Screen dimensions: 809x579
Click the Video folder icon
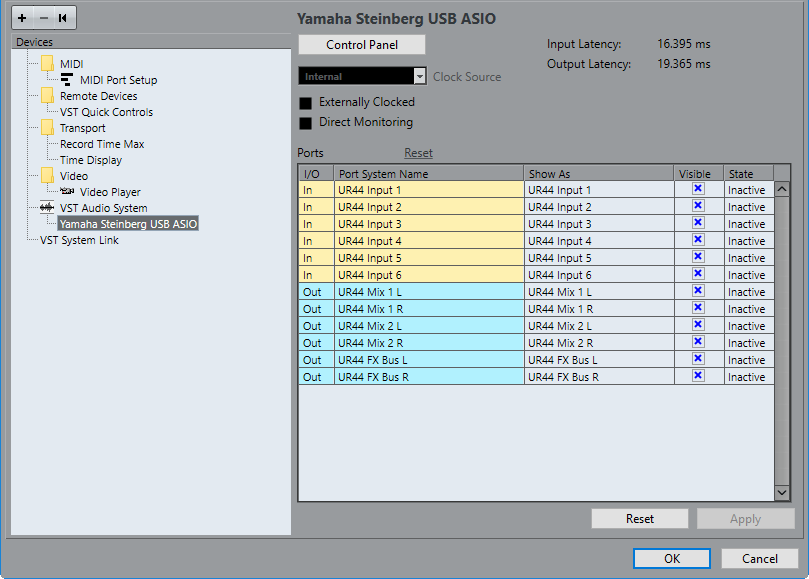(x=47, y=175)
